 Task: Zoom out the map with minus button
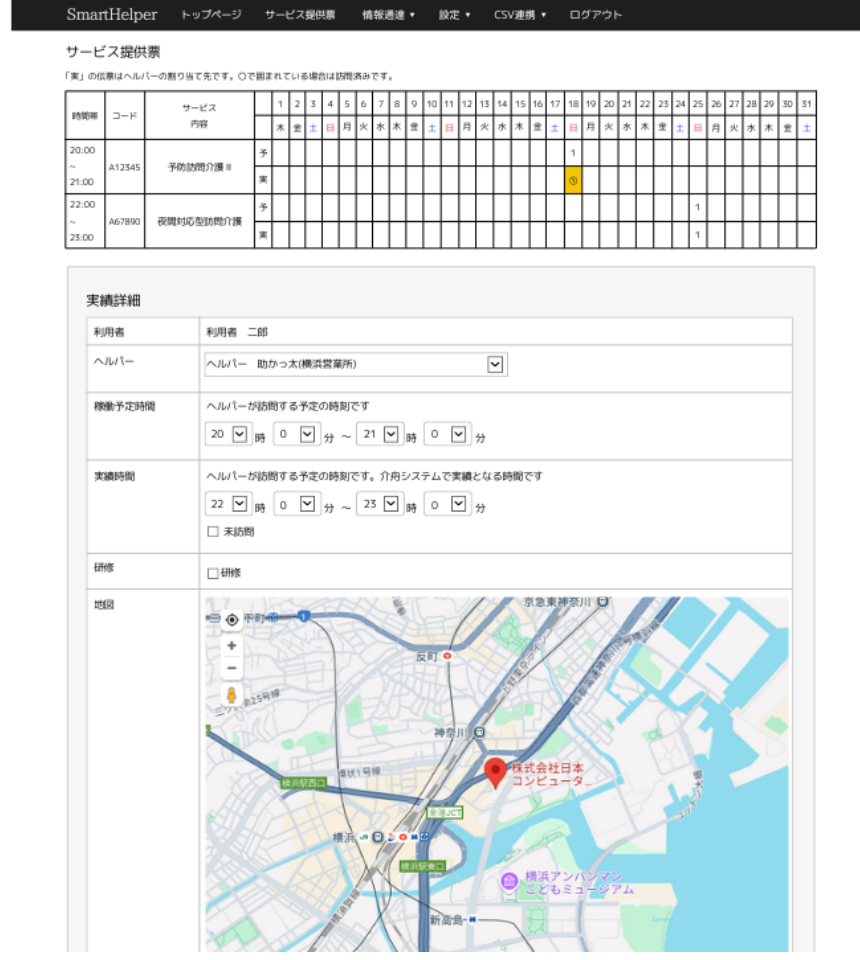pos(232,668)
